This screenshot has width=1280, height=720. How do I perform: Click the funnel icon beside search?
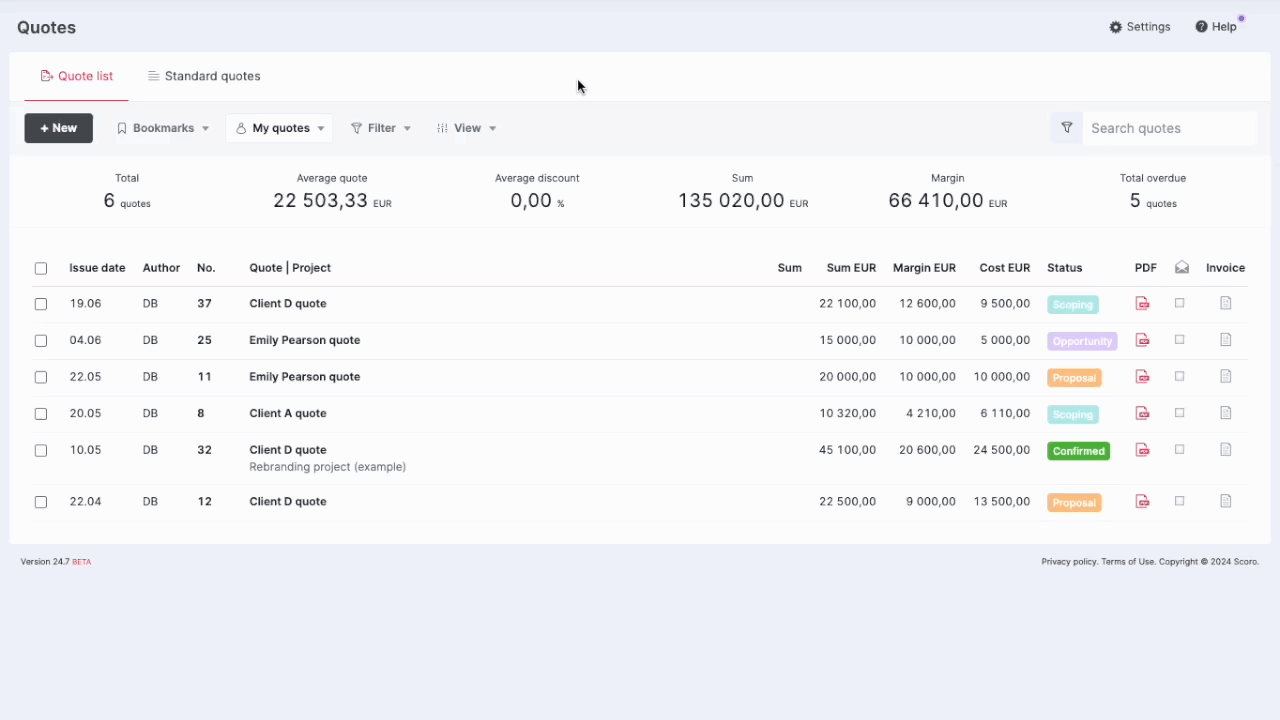(x=1067, y=128)
